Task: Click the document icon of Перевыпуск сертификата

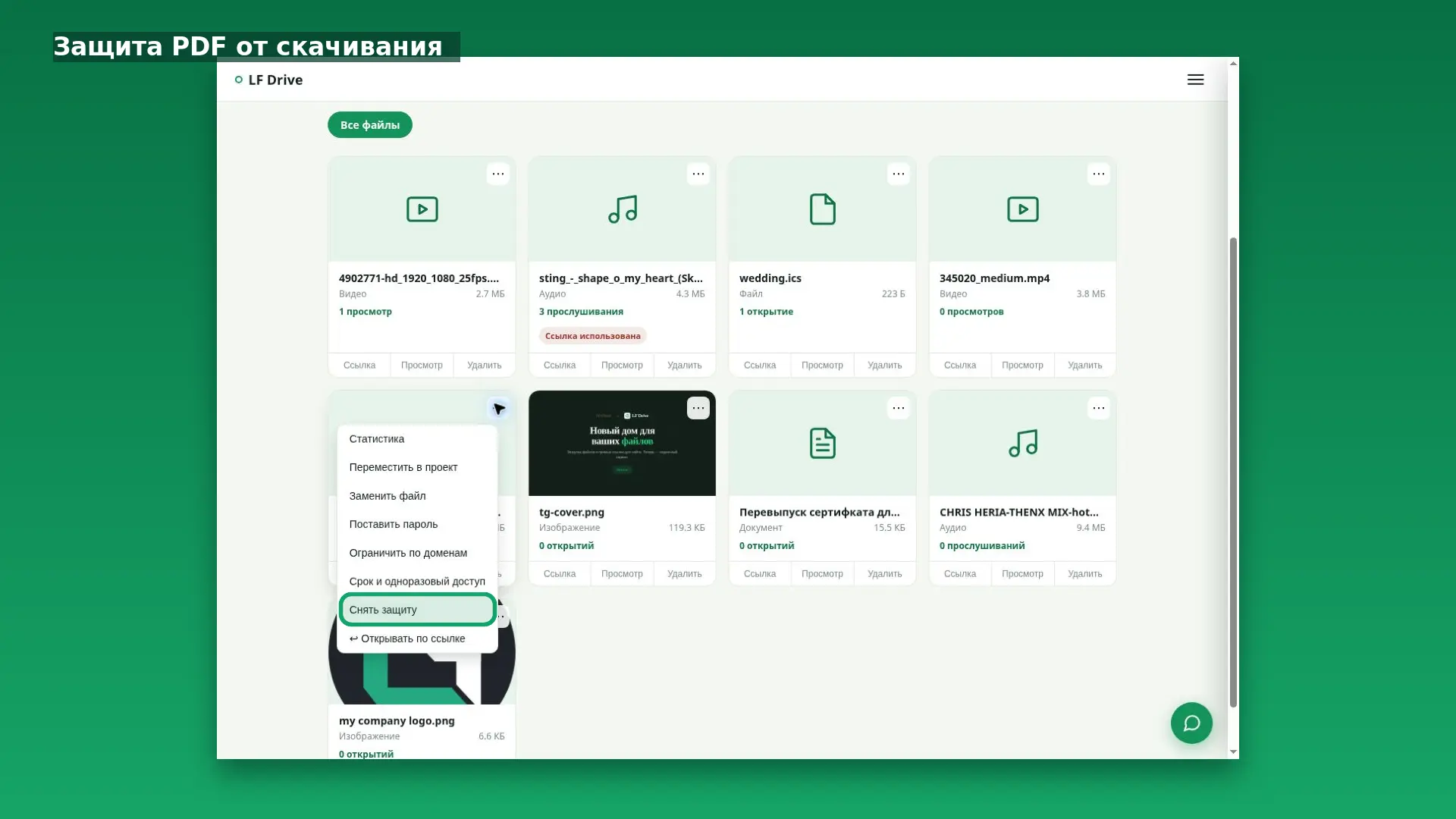Action: (x=823, y=444)
